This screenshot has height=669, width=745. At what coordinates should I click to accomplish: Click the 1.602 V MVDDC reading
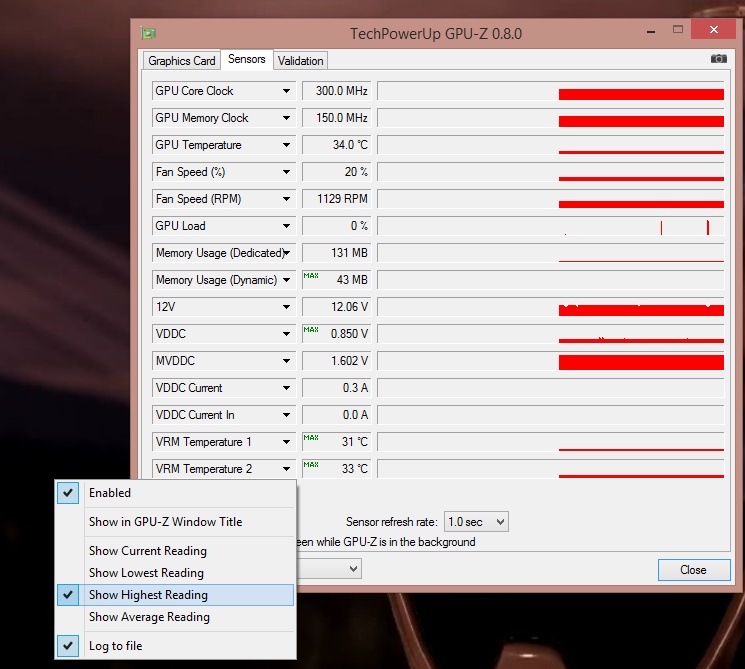tap(336, 361)
